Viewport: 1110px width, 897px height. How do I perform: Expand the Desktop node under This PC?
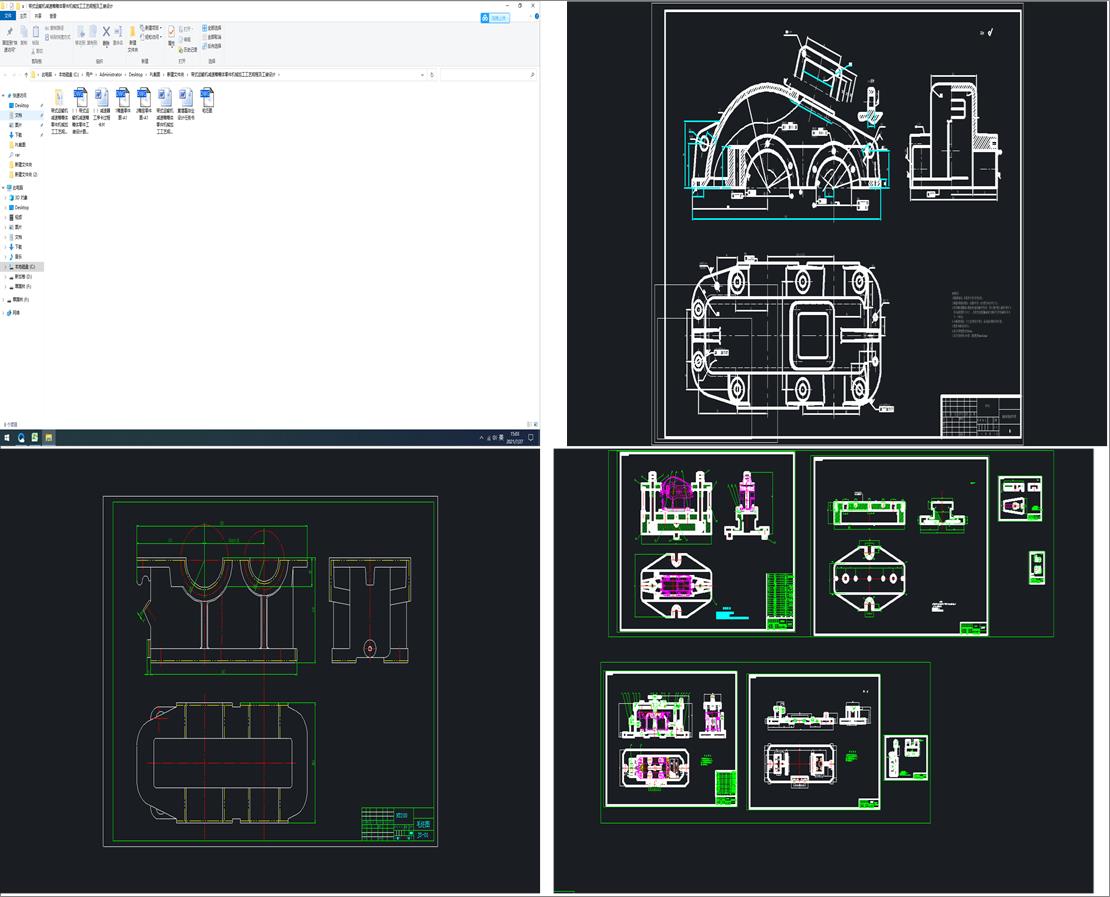pos(6,207)
